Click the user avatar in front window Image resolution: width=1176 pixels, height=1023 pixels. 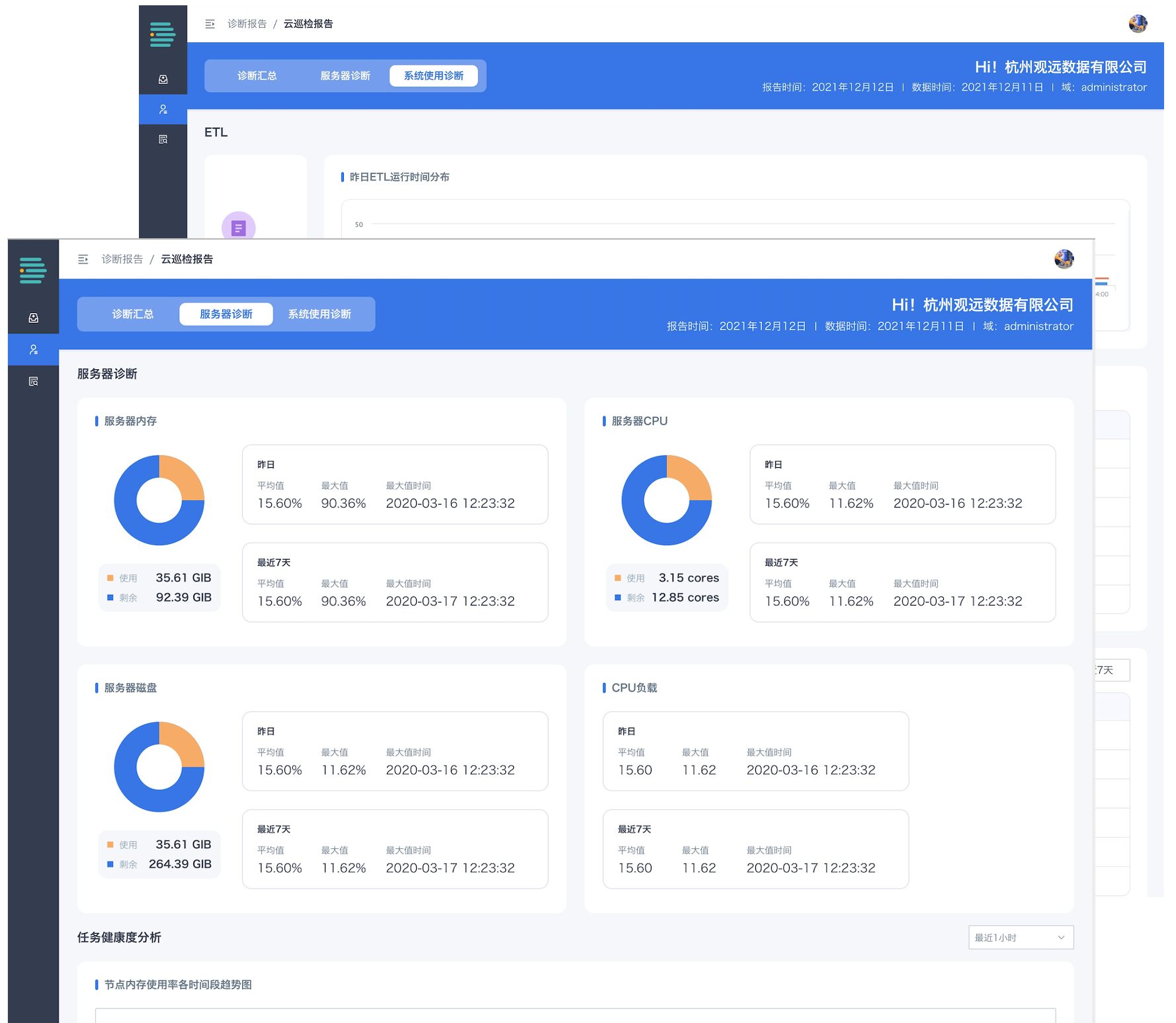tap(1064, 259)
